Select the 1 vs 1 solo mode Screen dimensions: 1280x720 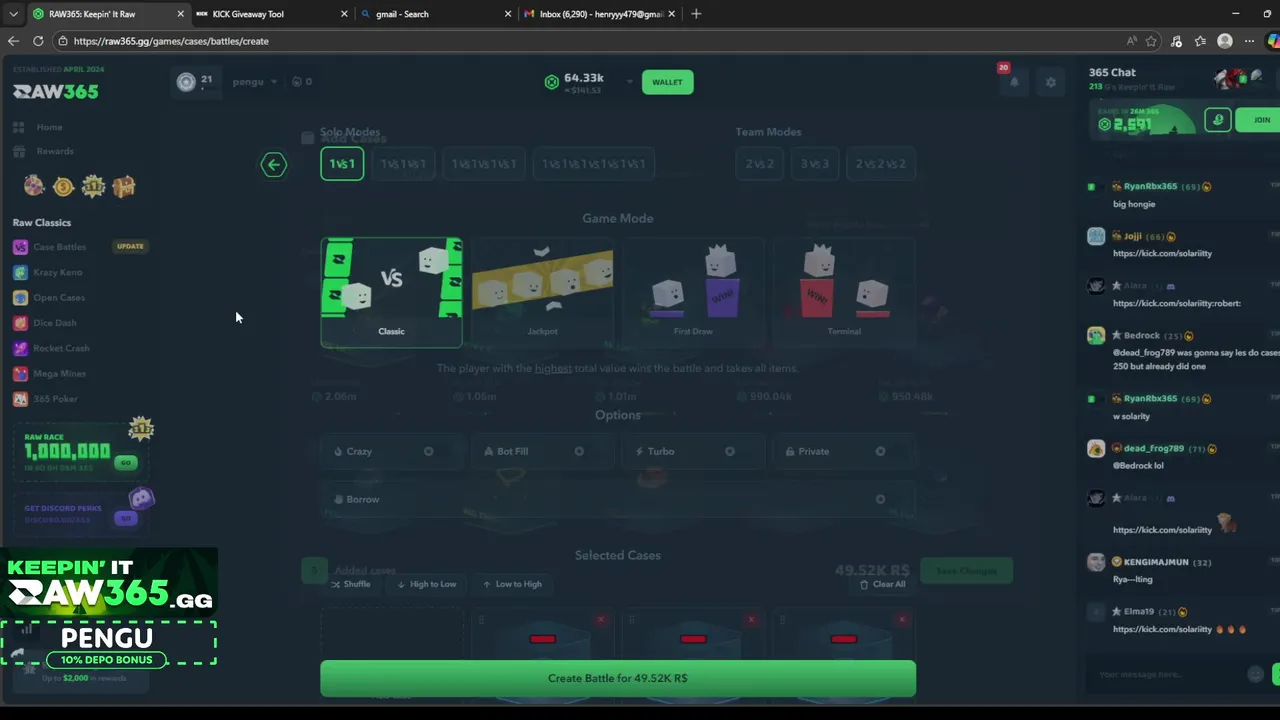coord(342,164)
